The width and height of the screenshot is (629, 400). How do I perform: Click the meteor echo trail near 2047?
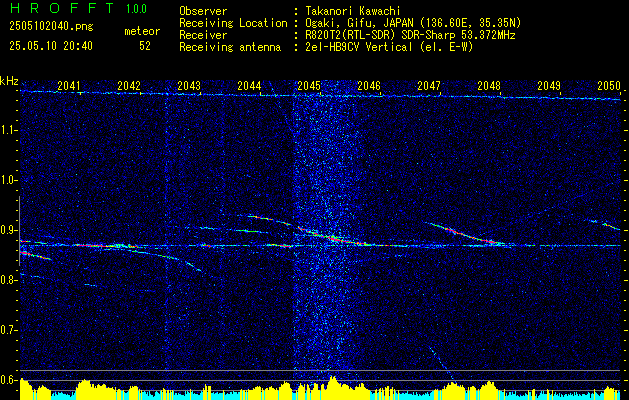(465, 234)
